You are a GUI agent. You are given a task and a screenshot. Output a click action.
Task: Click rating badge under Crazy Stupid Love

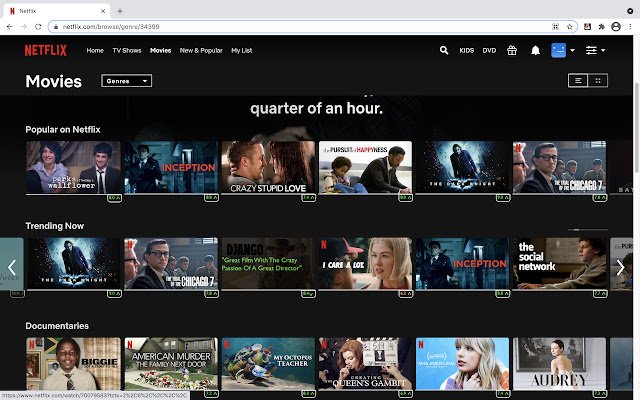tap(309, 198)
